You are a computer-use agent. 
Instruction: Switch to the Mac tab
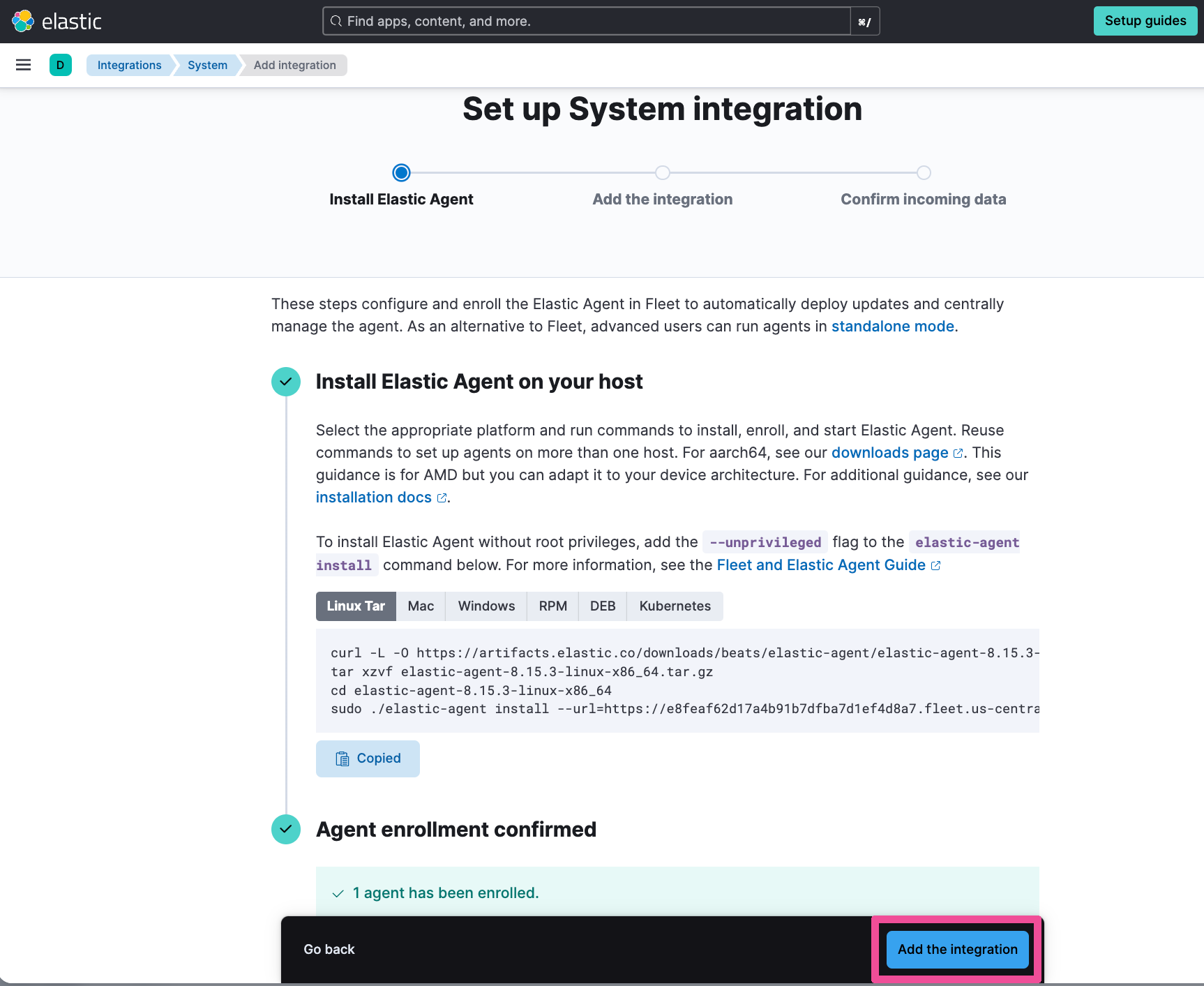click(x=421, y=606)
